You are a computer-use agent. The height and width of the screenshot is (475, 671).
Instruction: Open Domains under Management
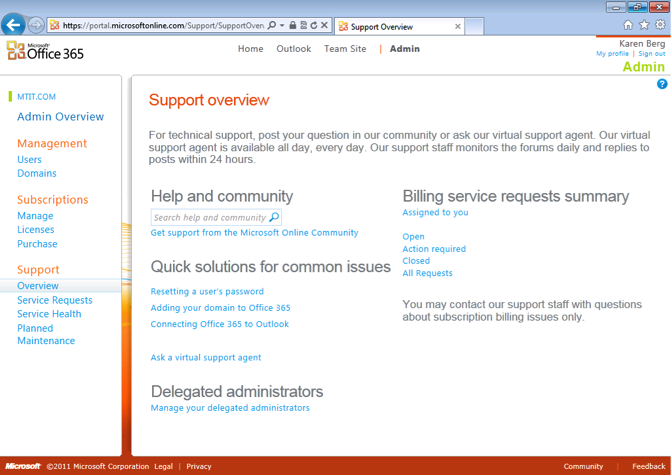point(37,173)
